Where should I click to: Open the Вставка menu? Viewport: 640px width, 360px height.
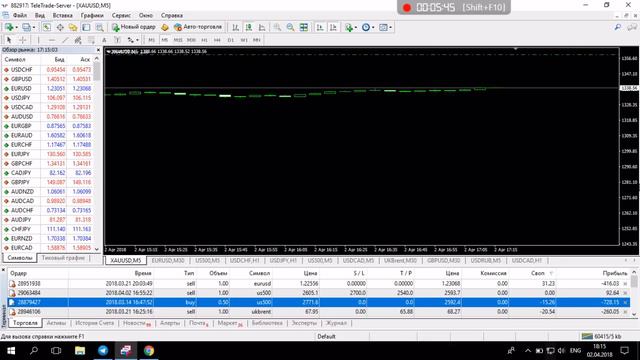click(x=62, y=16)
